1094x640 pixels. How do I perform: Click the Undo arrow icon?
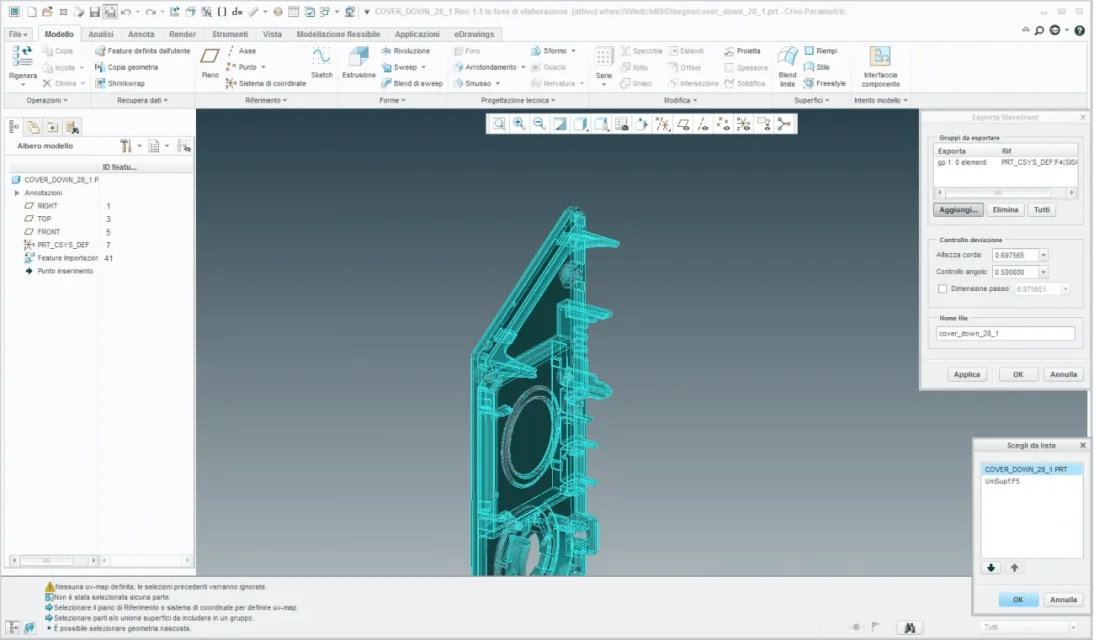[x=126, y=12]
